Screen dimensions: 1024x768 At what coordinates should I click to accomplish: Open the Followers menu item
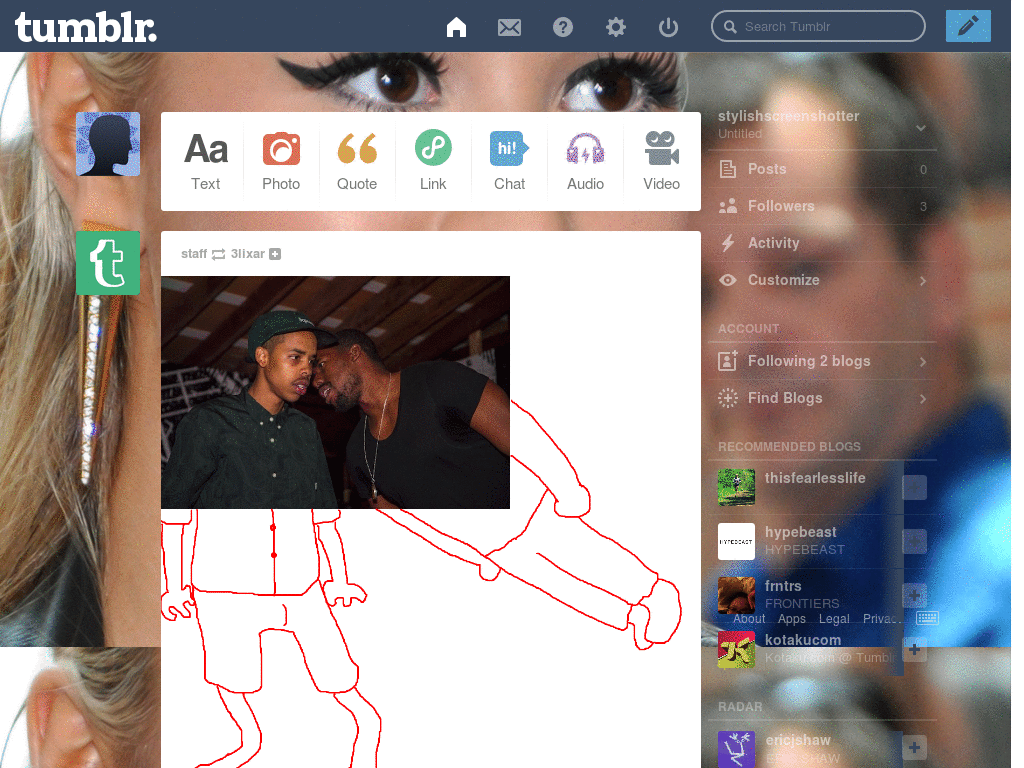(822, 206)
